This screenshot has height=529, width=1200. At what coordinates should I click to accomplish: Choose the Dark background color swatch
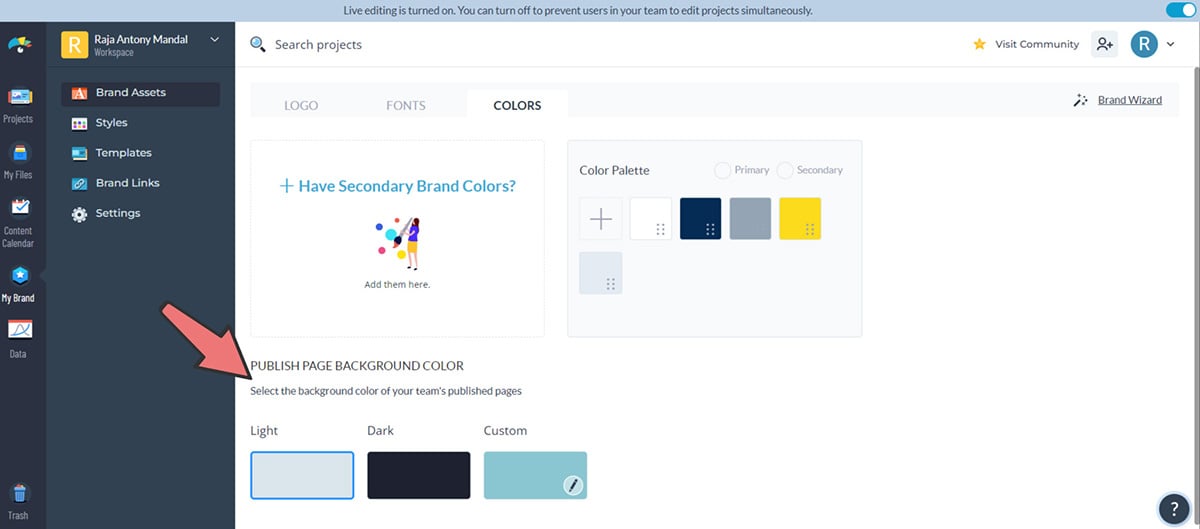(x=418, y=475)
